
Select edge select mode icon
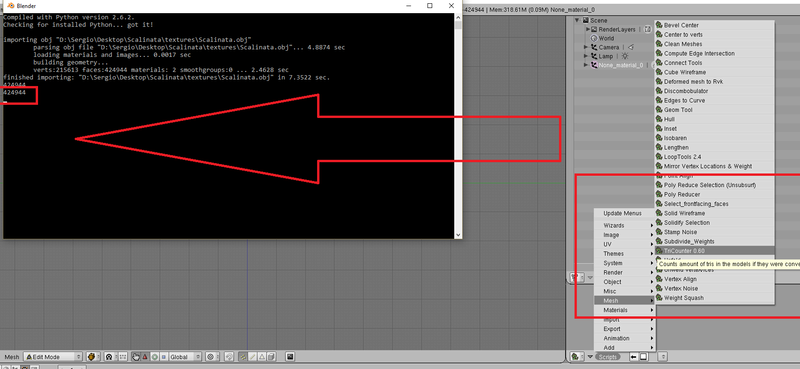(253, 356)
